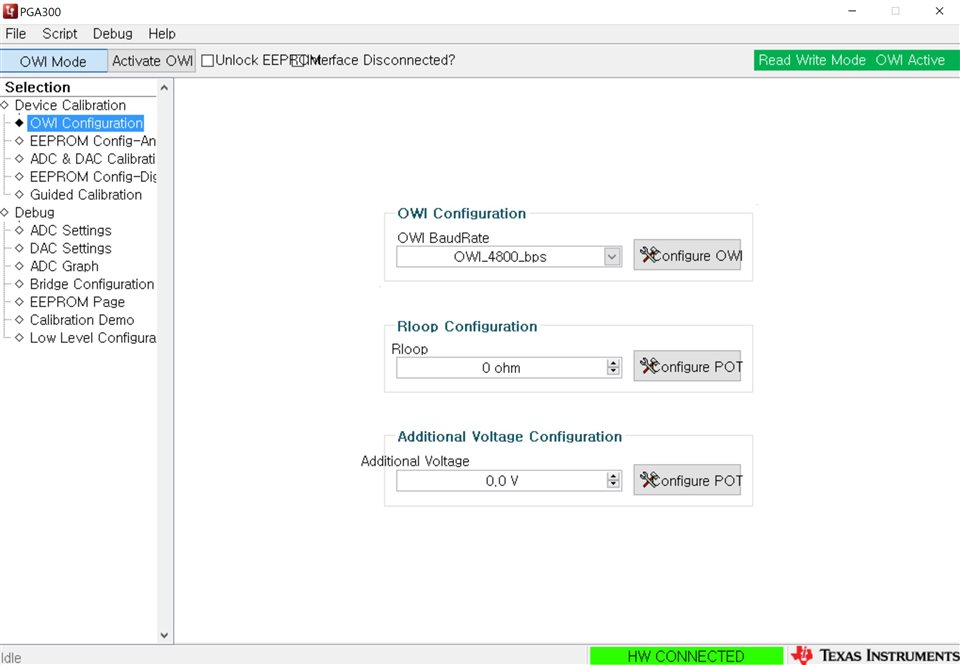Click diamond bullet beside EEPROM Page

point(19,301)
